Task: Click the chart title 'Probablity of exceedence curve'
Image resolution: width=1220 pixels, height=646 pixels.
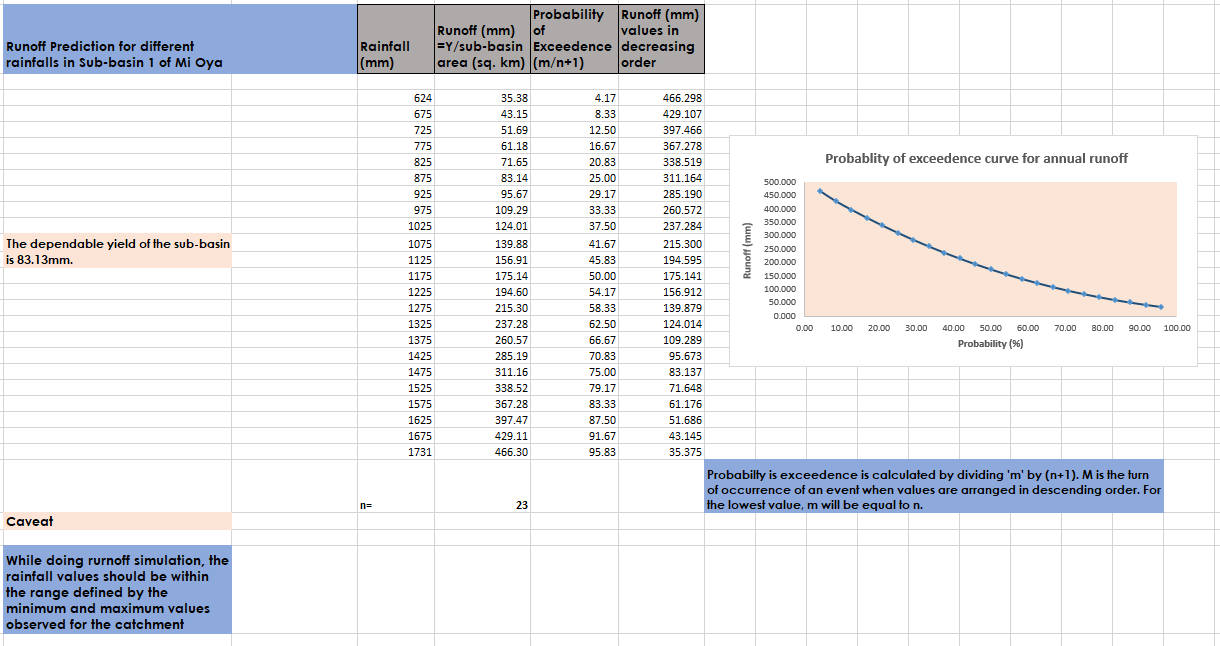Action: click(x=976, y=158)
